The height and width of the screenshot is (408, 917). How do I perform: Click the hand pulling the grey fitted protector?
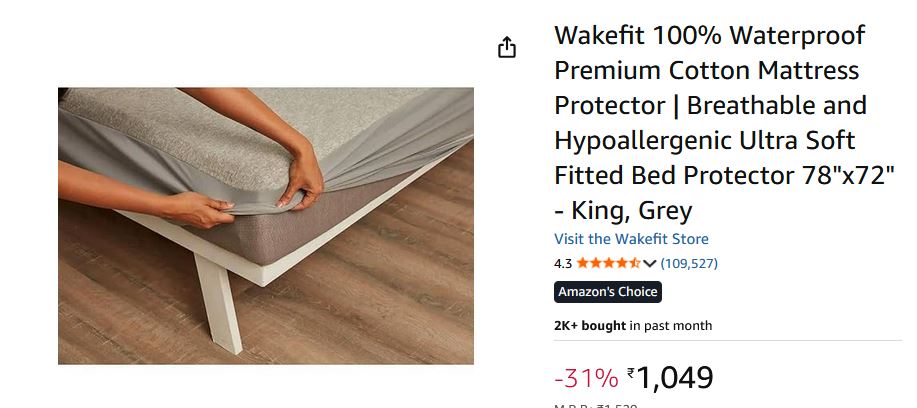(303, 175)
